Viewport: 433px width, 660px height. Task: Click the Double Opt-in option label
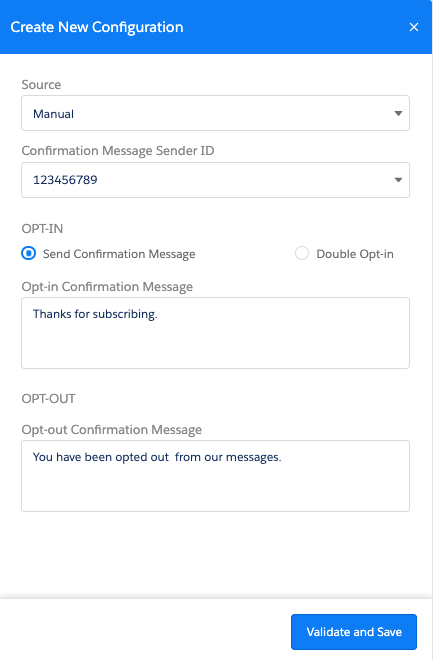pos(355,254)
